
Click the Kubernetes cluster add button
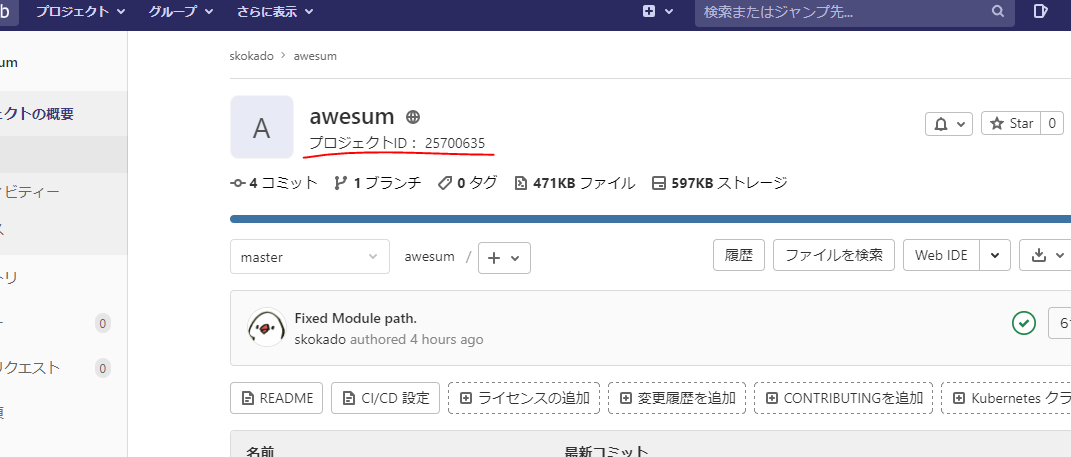[x=1006, y=398]
